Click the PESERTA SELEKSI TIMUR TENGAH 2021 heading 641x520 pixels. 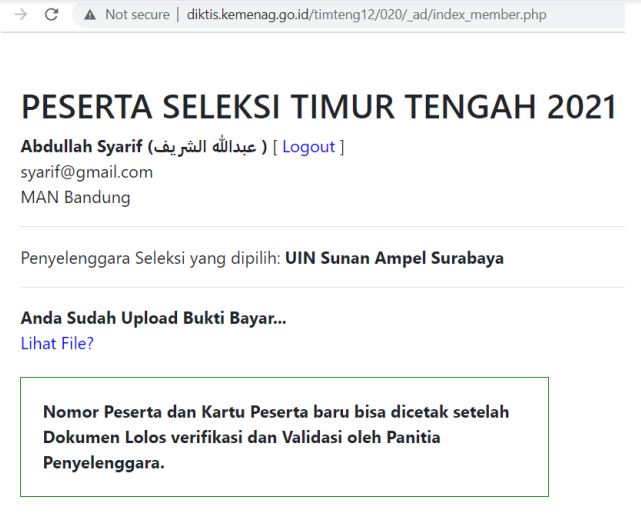click(319, 107)
